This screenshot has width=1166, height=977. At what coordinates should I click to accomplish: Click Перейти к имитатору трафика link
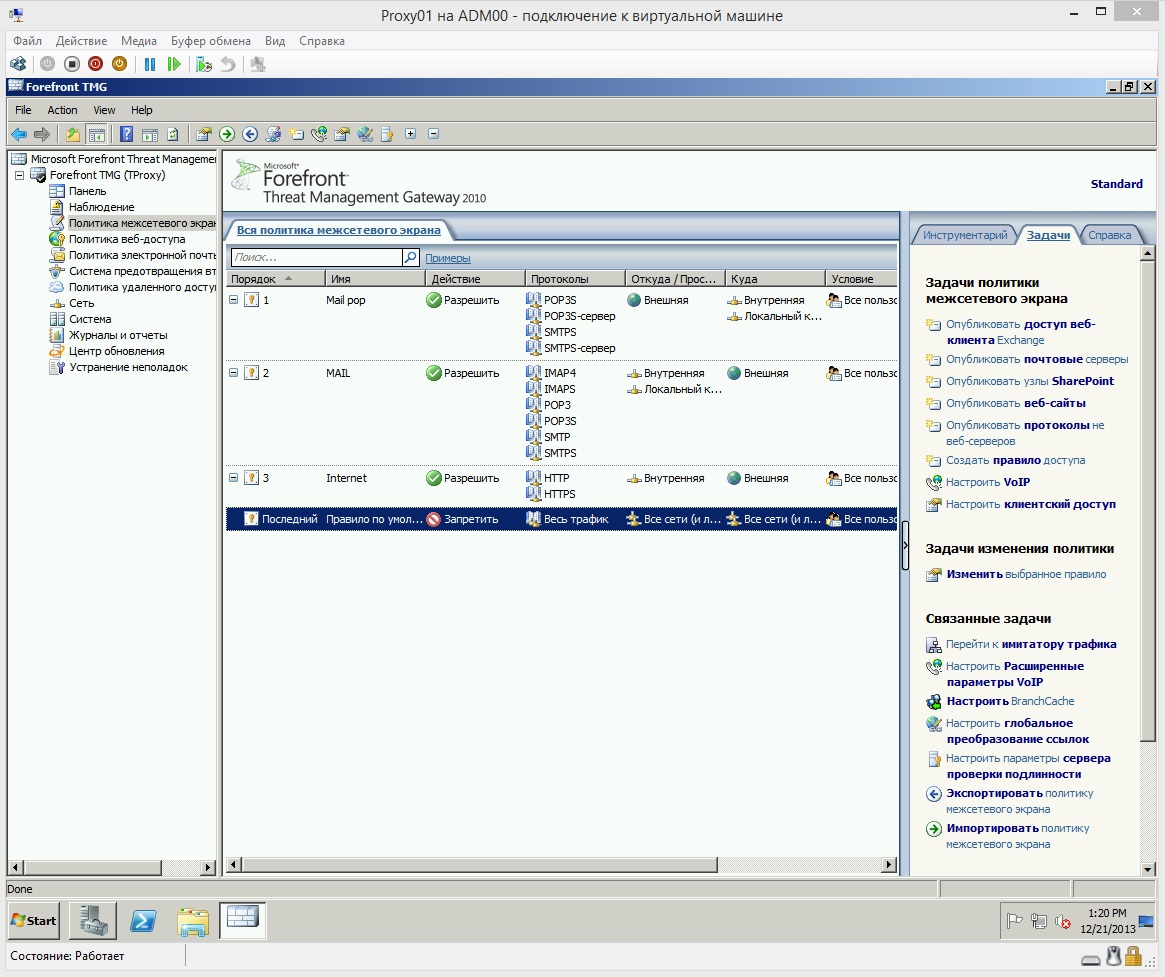point(1031,644)
